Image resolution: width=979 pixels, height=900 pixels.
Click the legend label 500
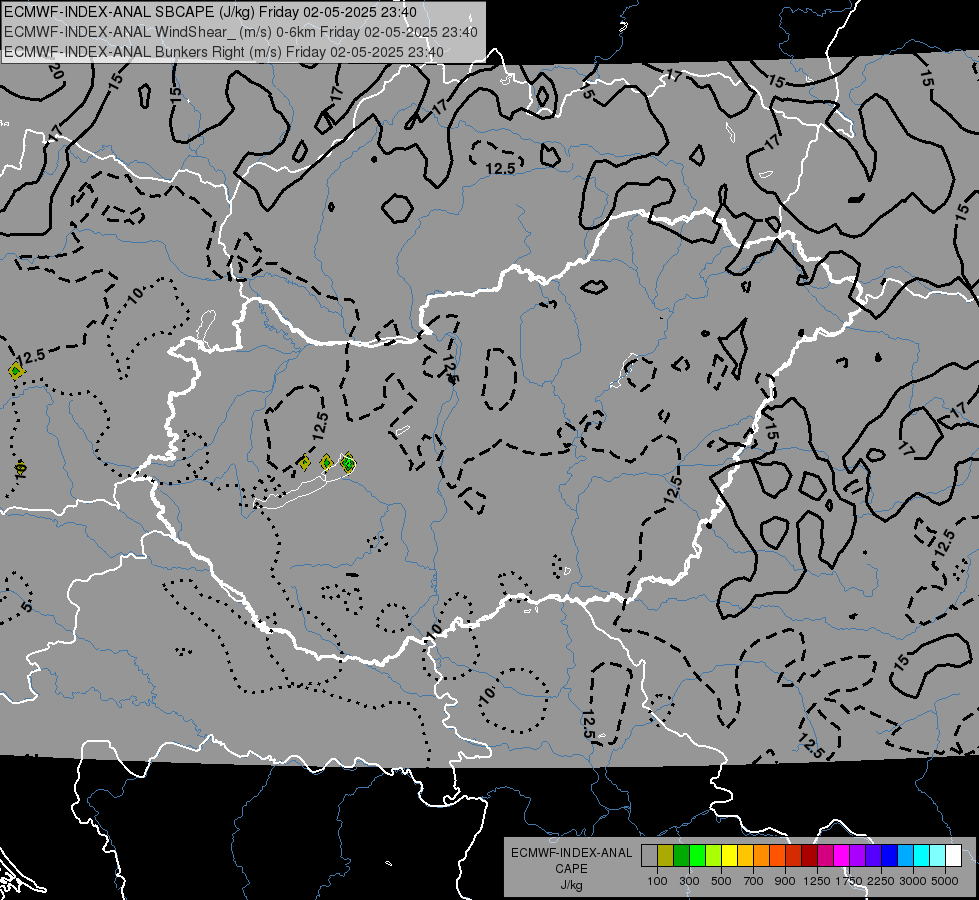click(x=721, y=881)
